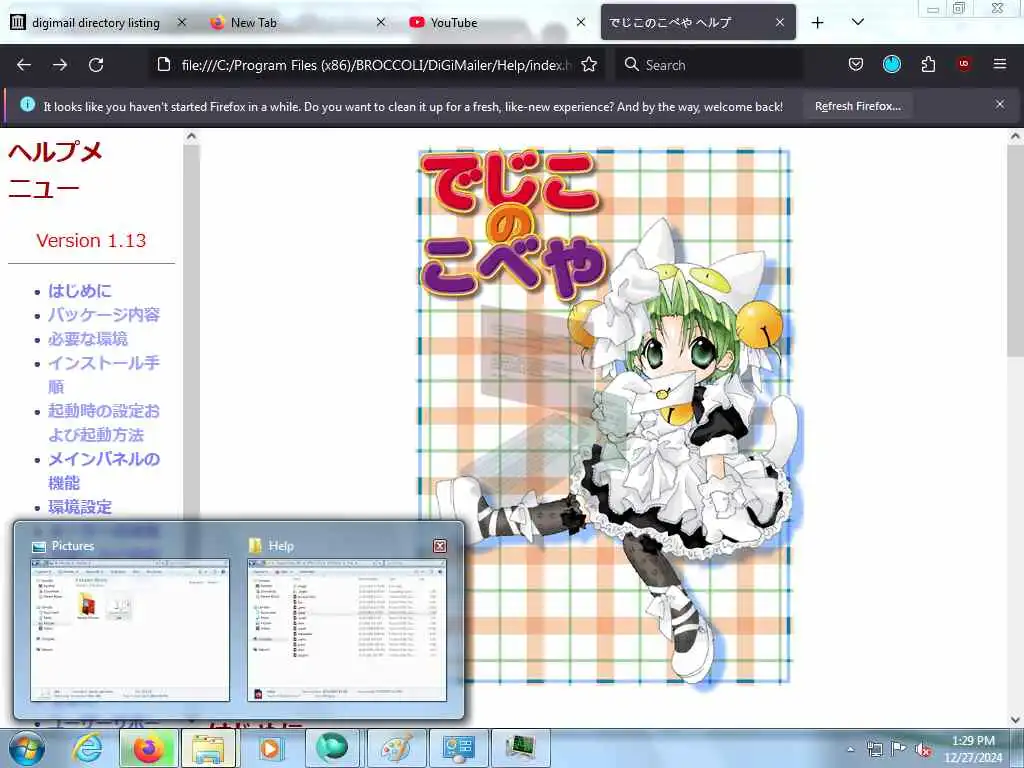Go forward using the forward arrow
The image size is (1024, 768).
60,65
